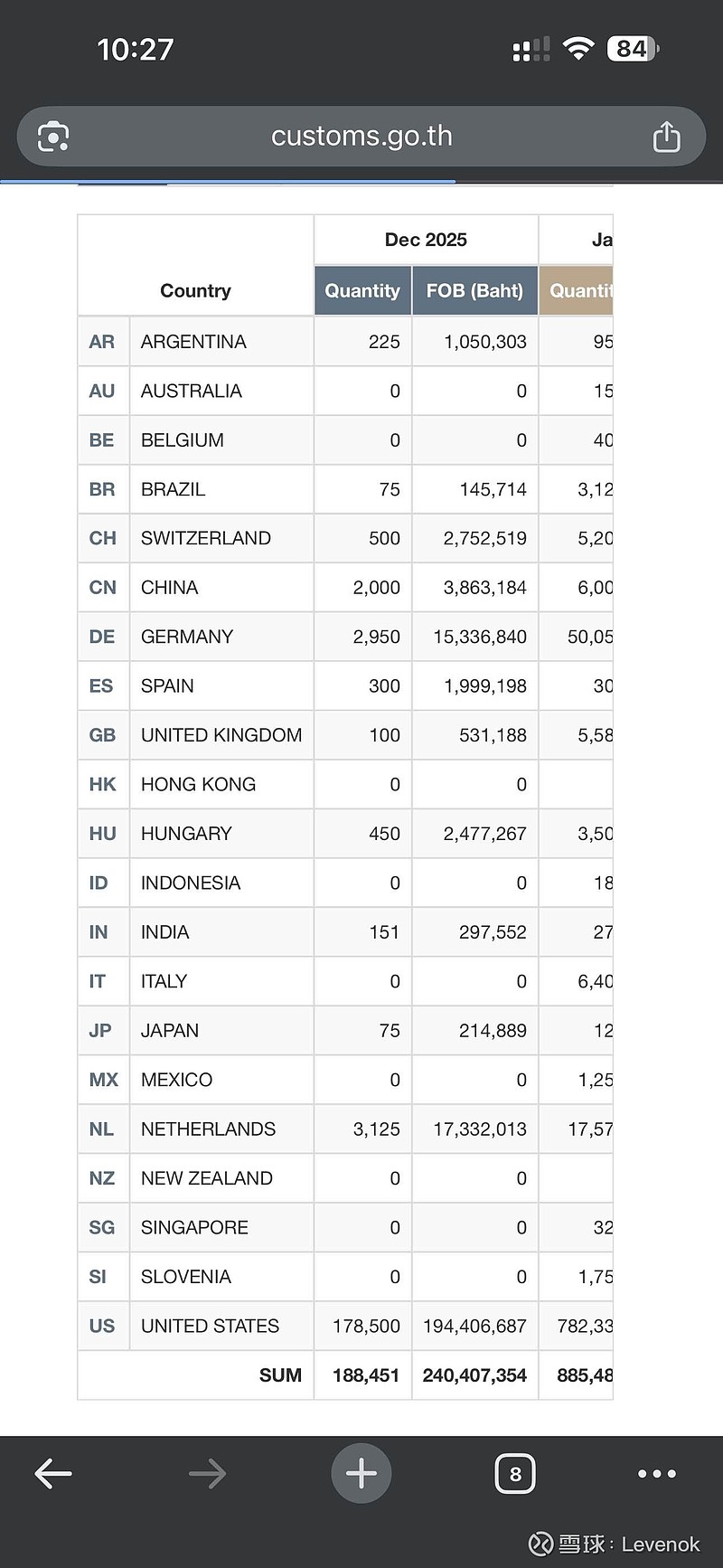Tap the Dec 2025 header cell

pos(426,240)
